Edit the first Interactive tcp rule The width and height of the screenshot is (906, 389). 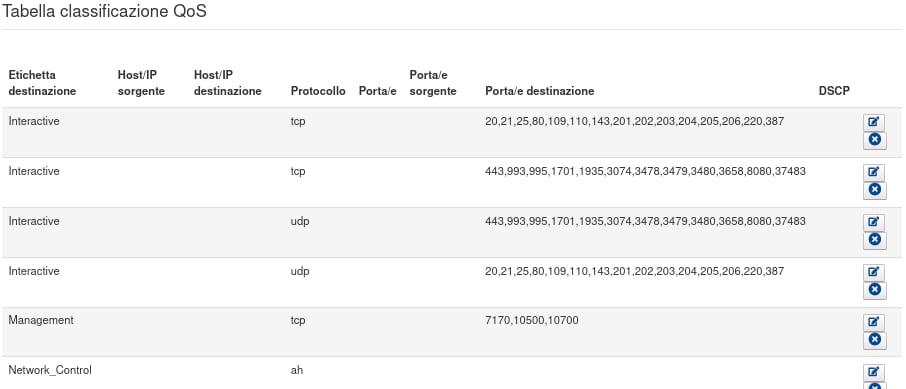tap(874, 122)
